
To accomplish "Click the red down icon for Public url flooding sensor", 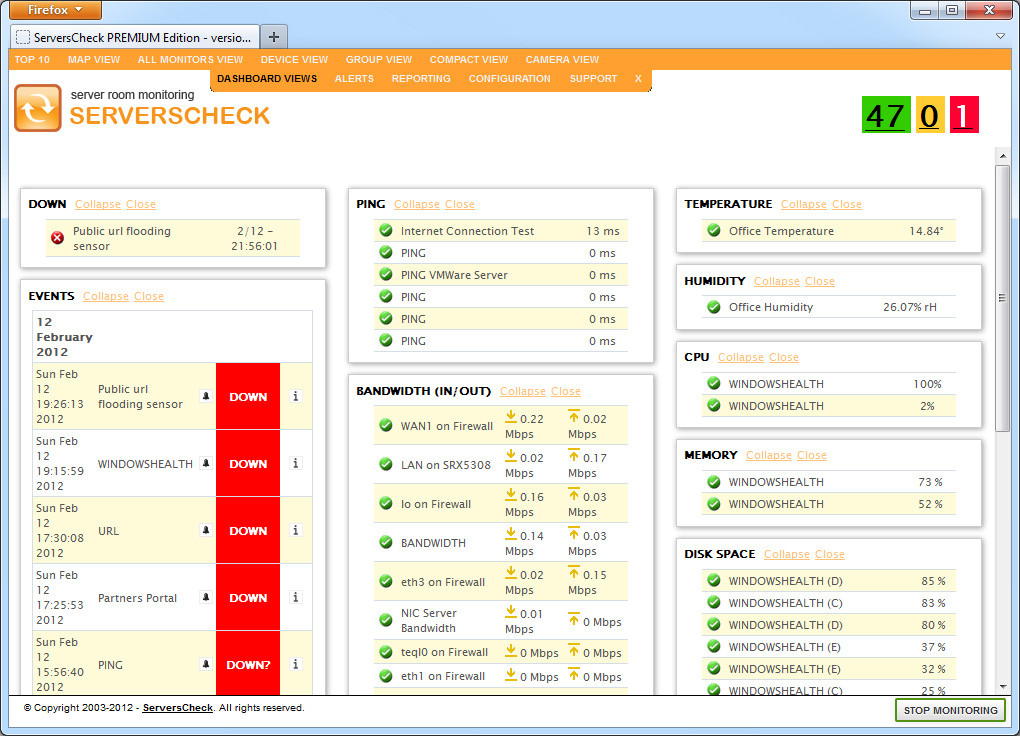I will click(x=57, y=238).
